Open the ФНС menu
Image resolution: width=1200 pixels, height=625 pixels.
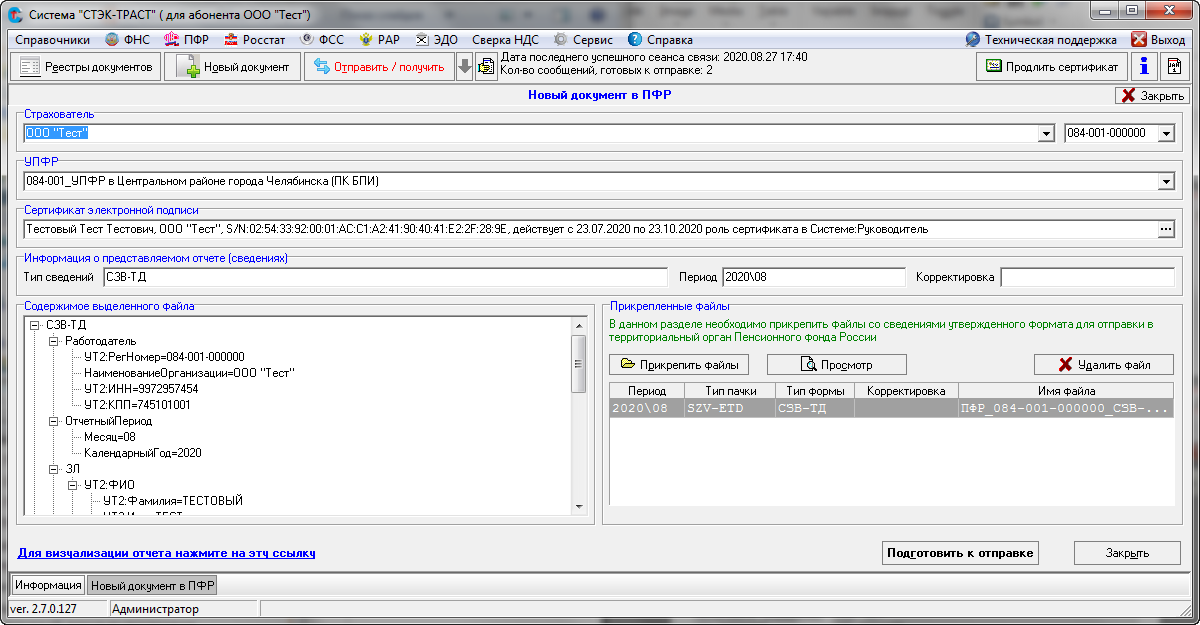tap(127, 40)
